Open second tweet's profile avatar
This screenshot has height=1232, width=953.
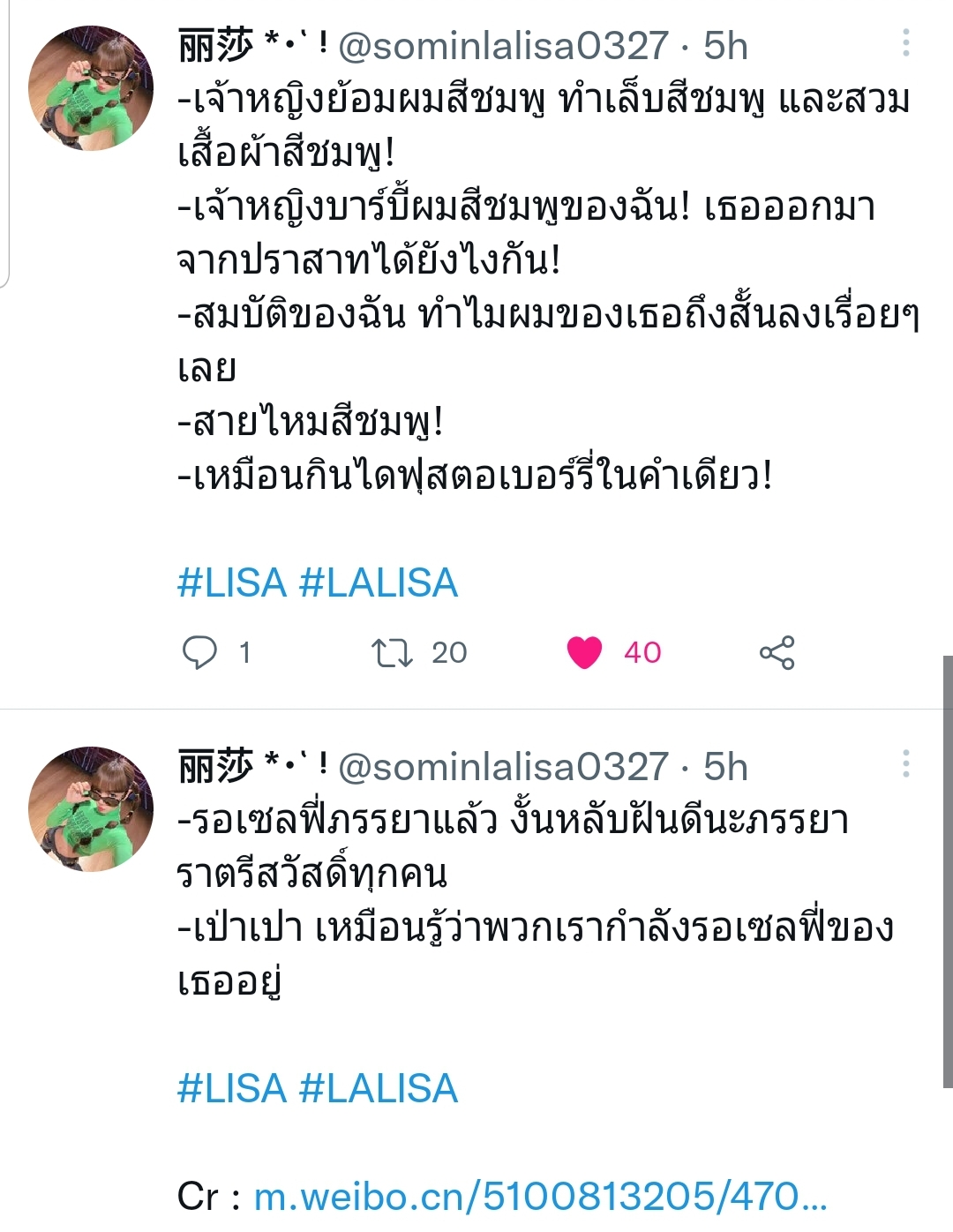coord(91,809)
